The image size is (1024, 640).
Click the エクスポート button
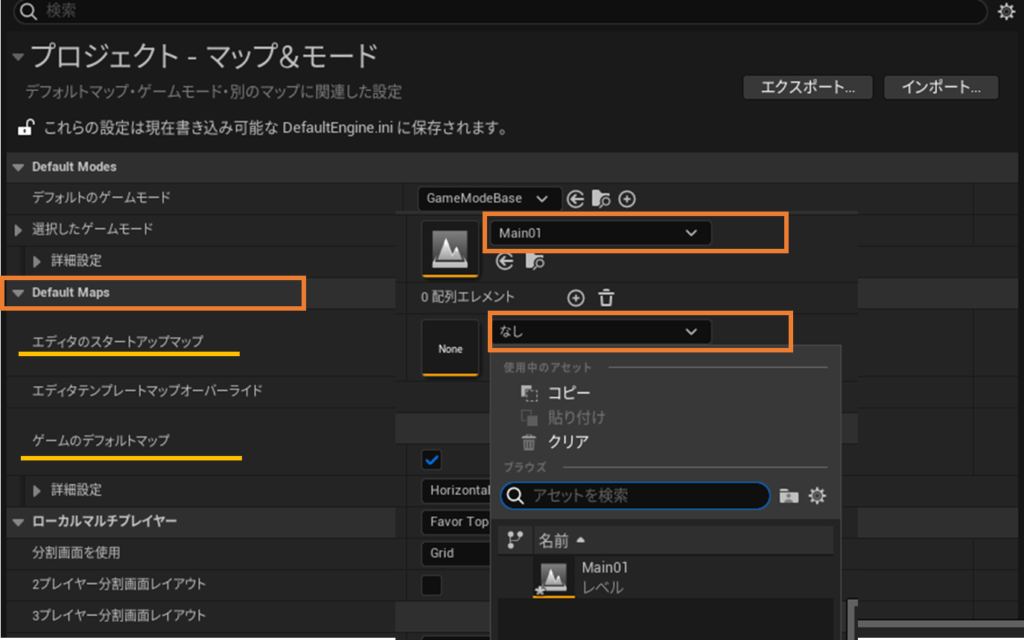(x=808, y=87)
